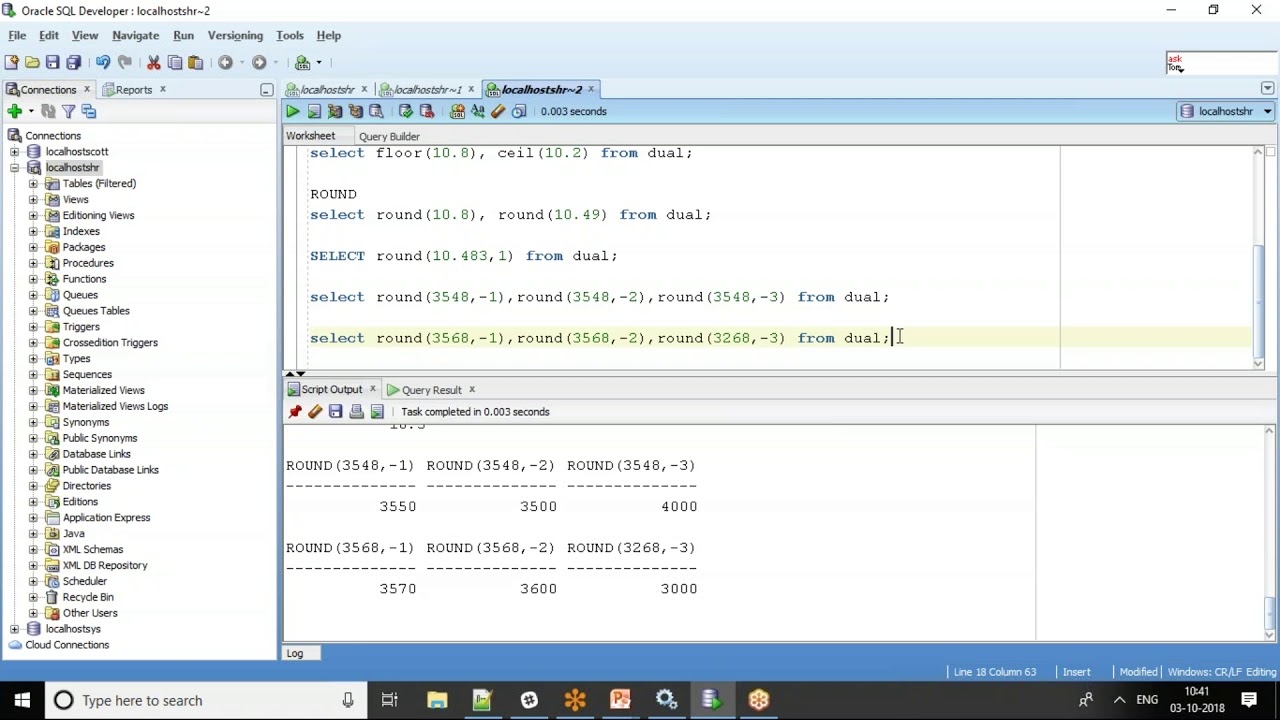The image size is (1280, 720).
Task: Switch to the localhosthr~1 editor tab
Action: tap(427, 90)
